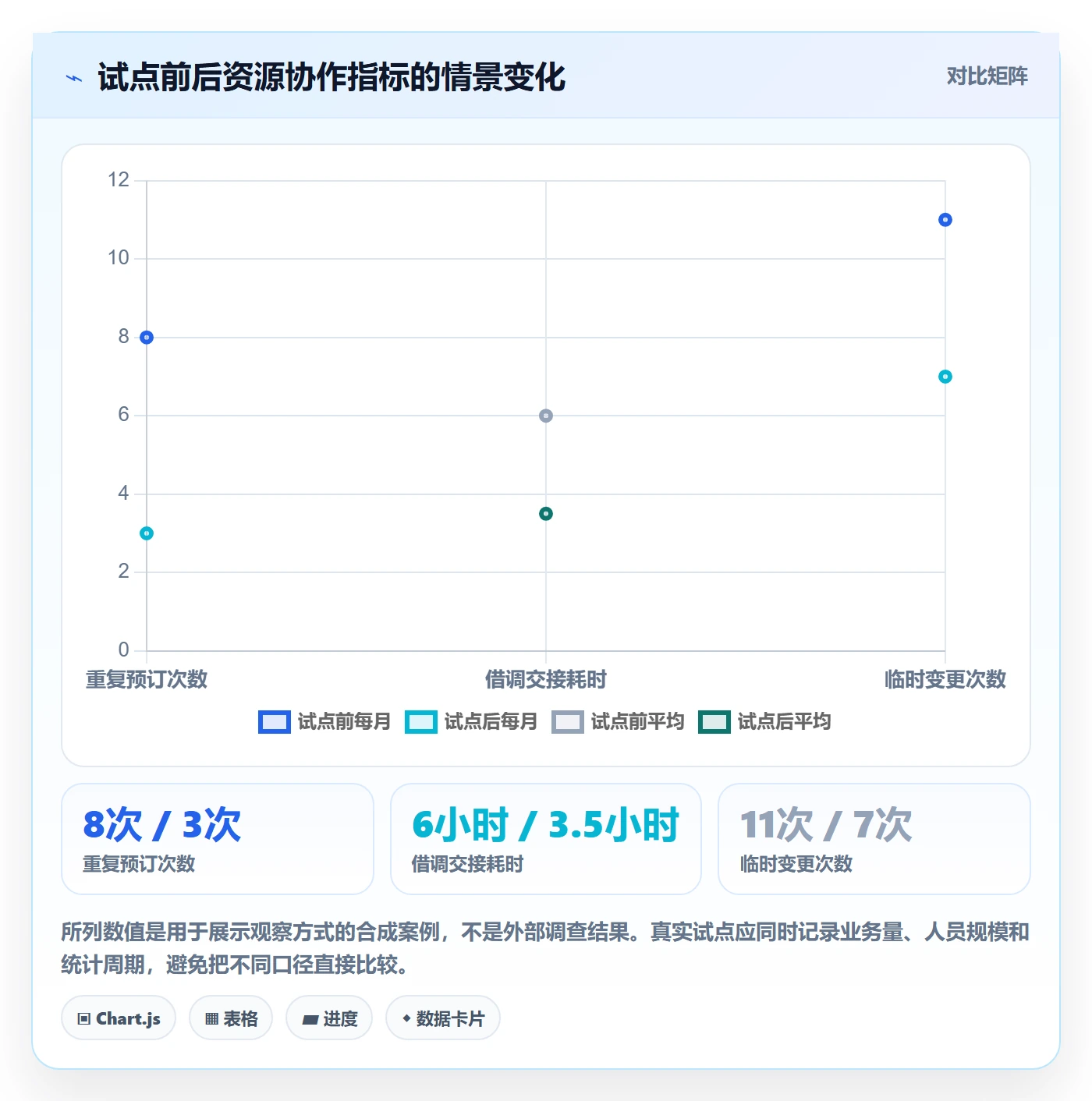Select the blue data point at value 11
Screen dimensions: 1092x1101
945,220
